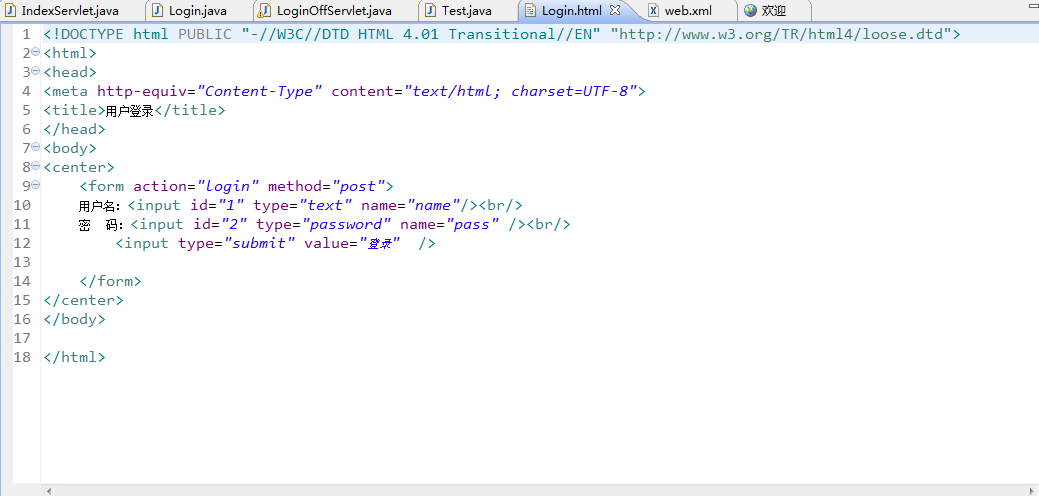Click the Java file icon on Test.java tab
Image resolution: width=1039 pixels, height=496 pixels.
[x=431, y=11]
